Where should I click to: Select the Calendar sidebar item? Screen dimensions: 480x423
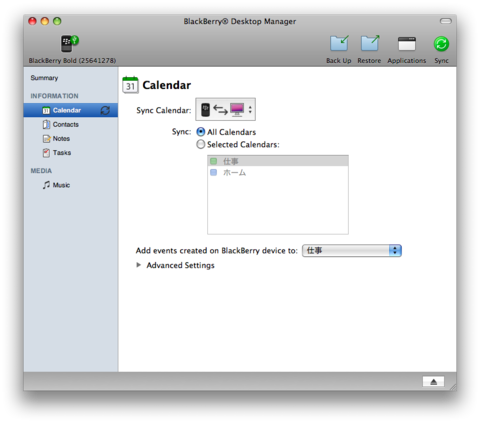[70, 110]
